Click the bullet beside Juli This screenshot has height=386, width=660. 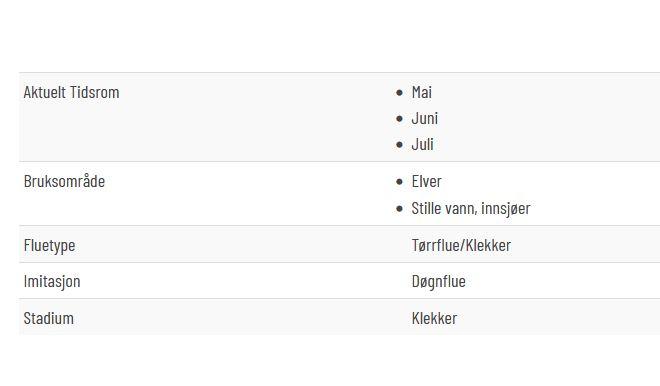pos(399,145)
